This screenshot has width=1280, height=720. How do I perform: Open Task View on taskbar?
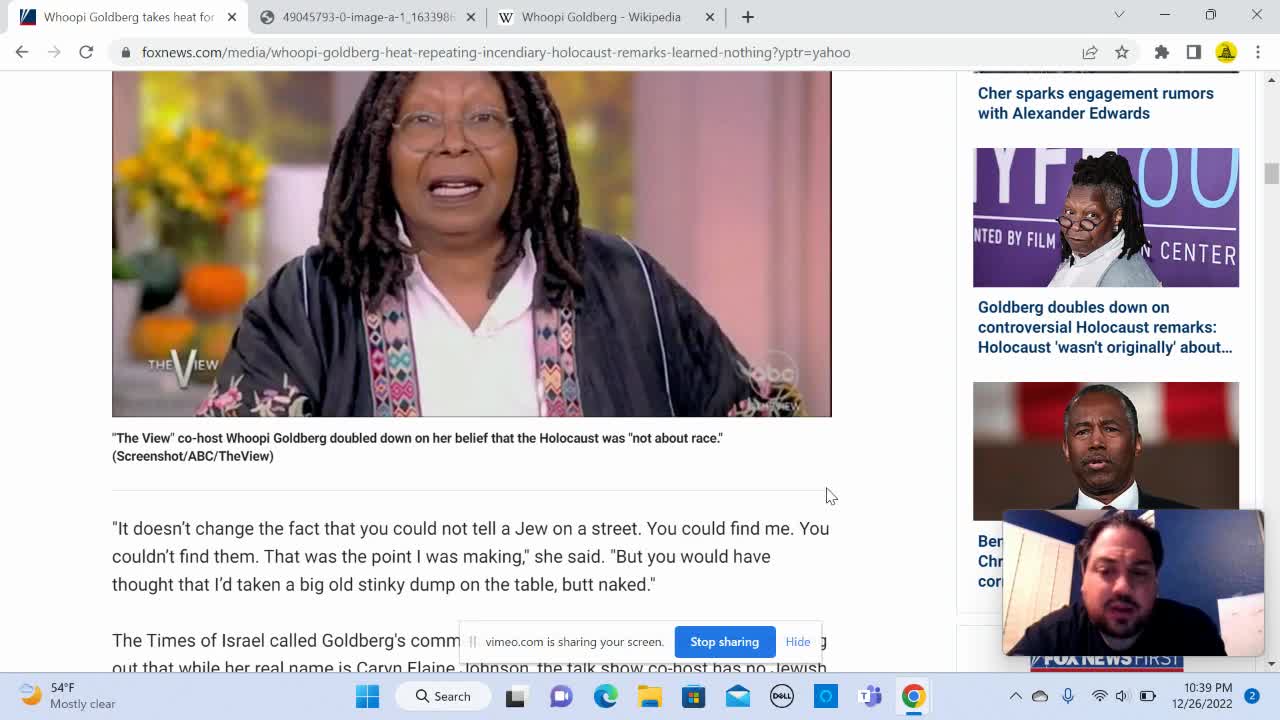pyautogui.click(x=515, y=696)
